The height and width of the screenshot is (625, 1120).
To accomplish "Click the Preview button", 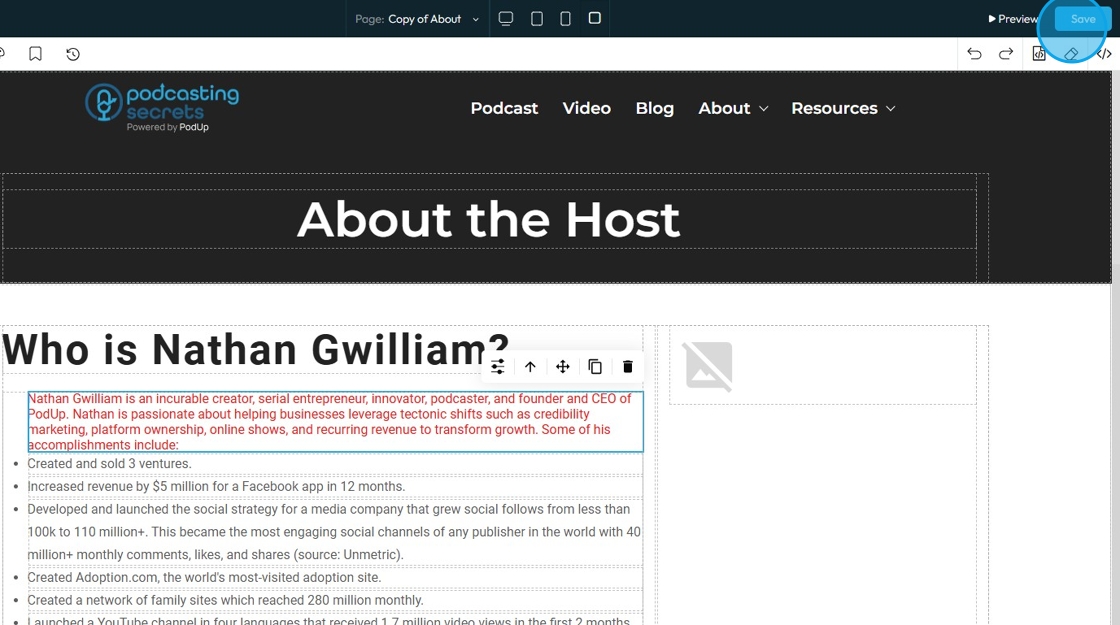I will coord(1013,19).
